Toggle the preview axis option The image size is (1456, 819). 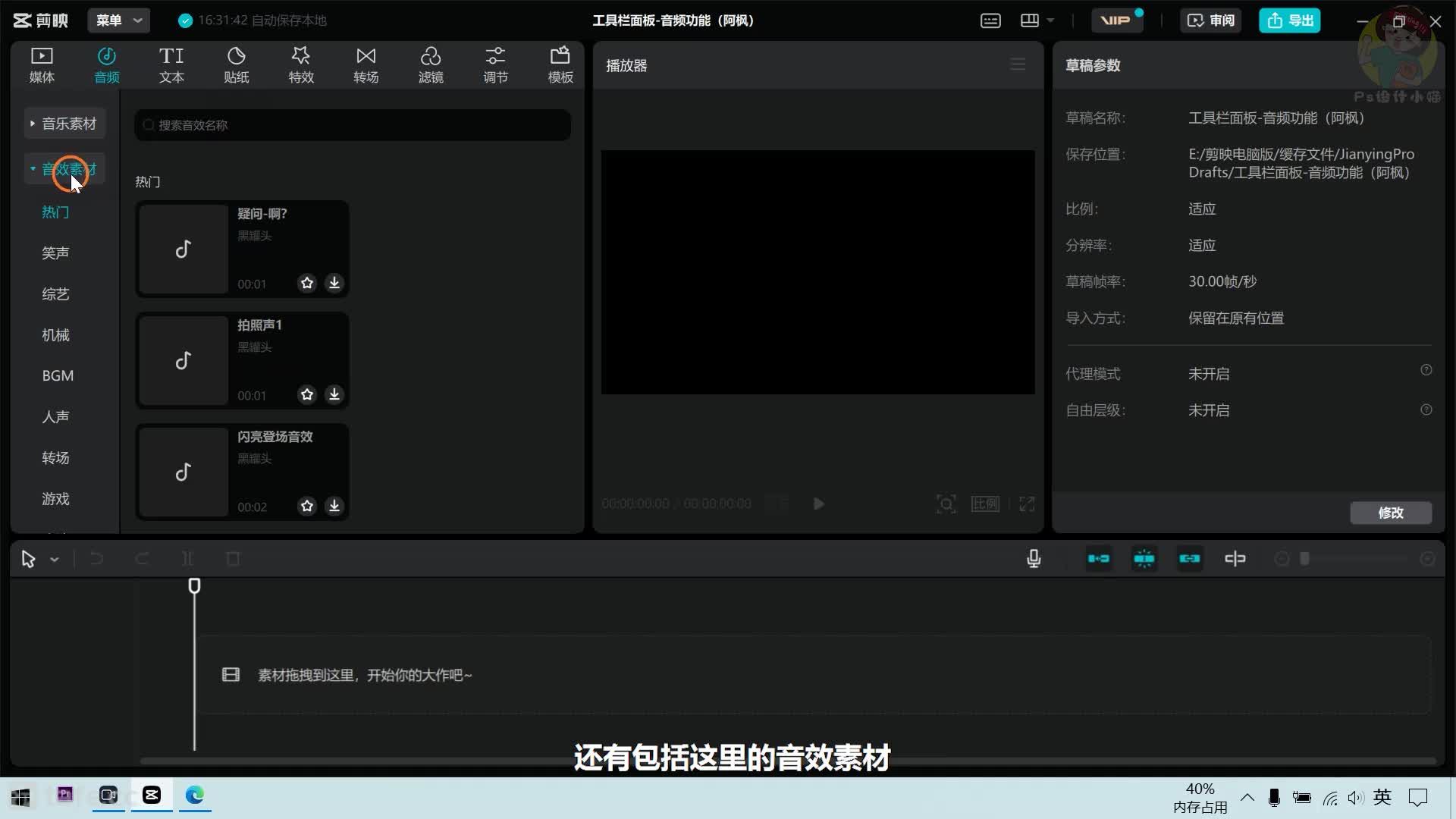tap(1235, 559)
